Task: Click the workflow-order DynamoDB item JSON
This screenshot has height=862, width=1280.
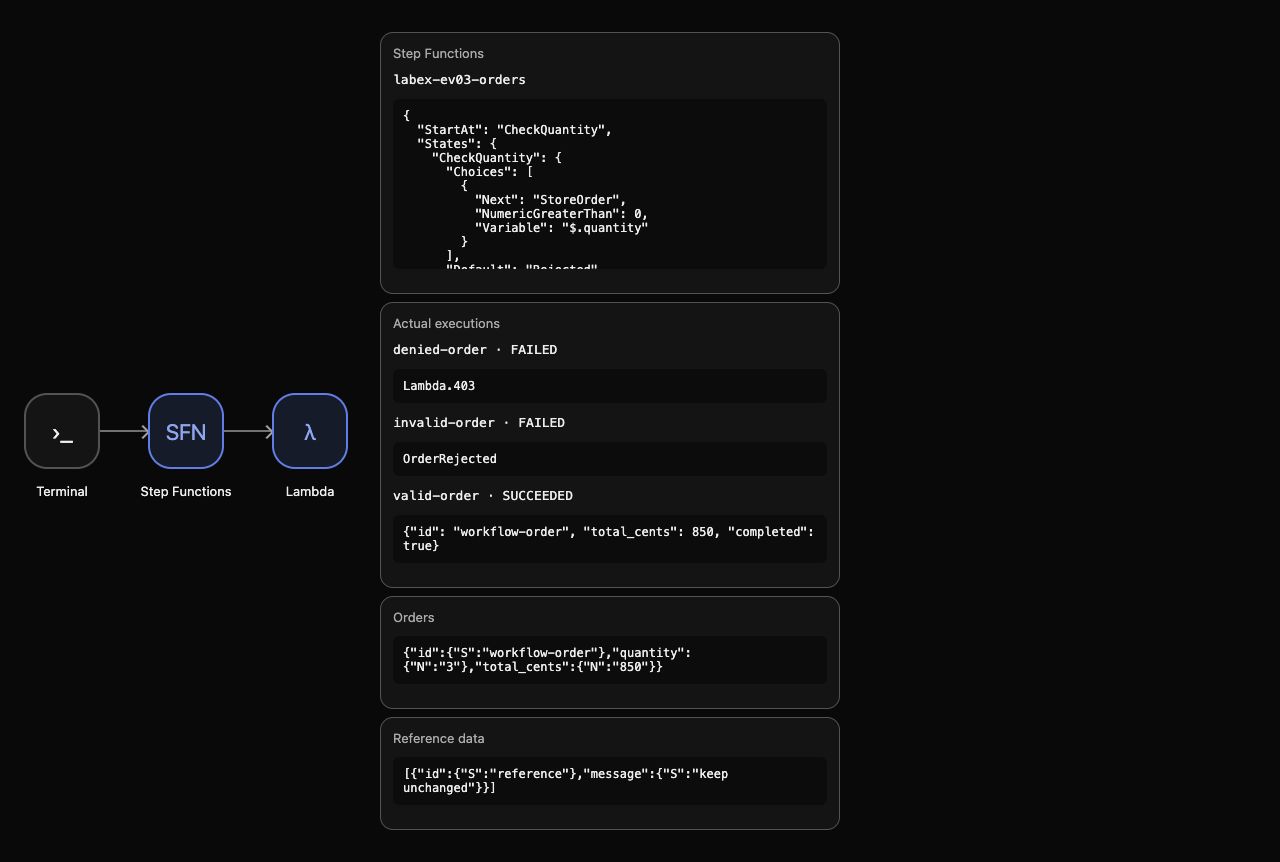Action: [x=610, y=660]
